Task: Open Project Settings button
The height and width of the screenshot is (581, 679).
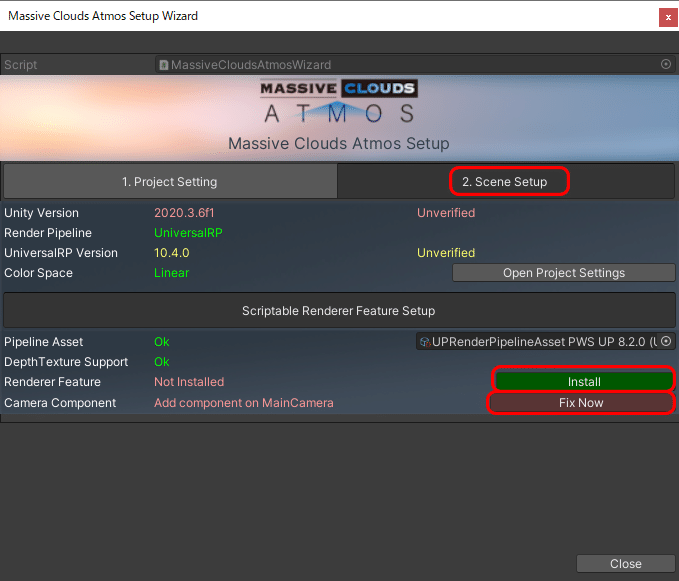Action: click(564, 273)
